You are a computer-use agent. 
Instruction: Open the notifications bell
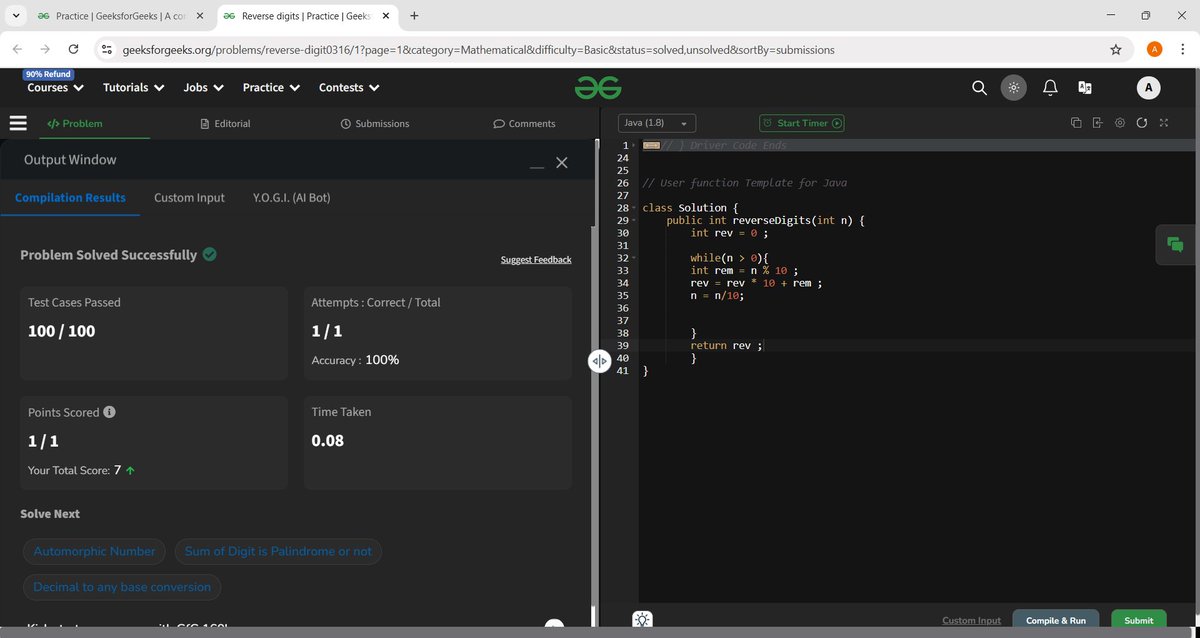click(x=1050, y=88)
